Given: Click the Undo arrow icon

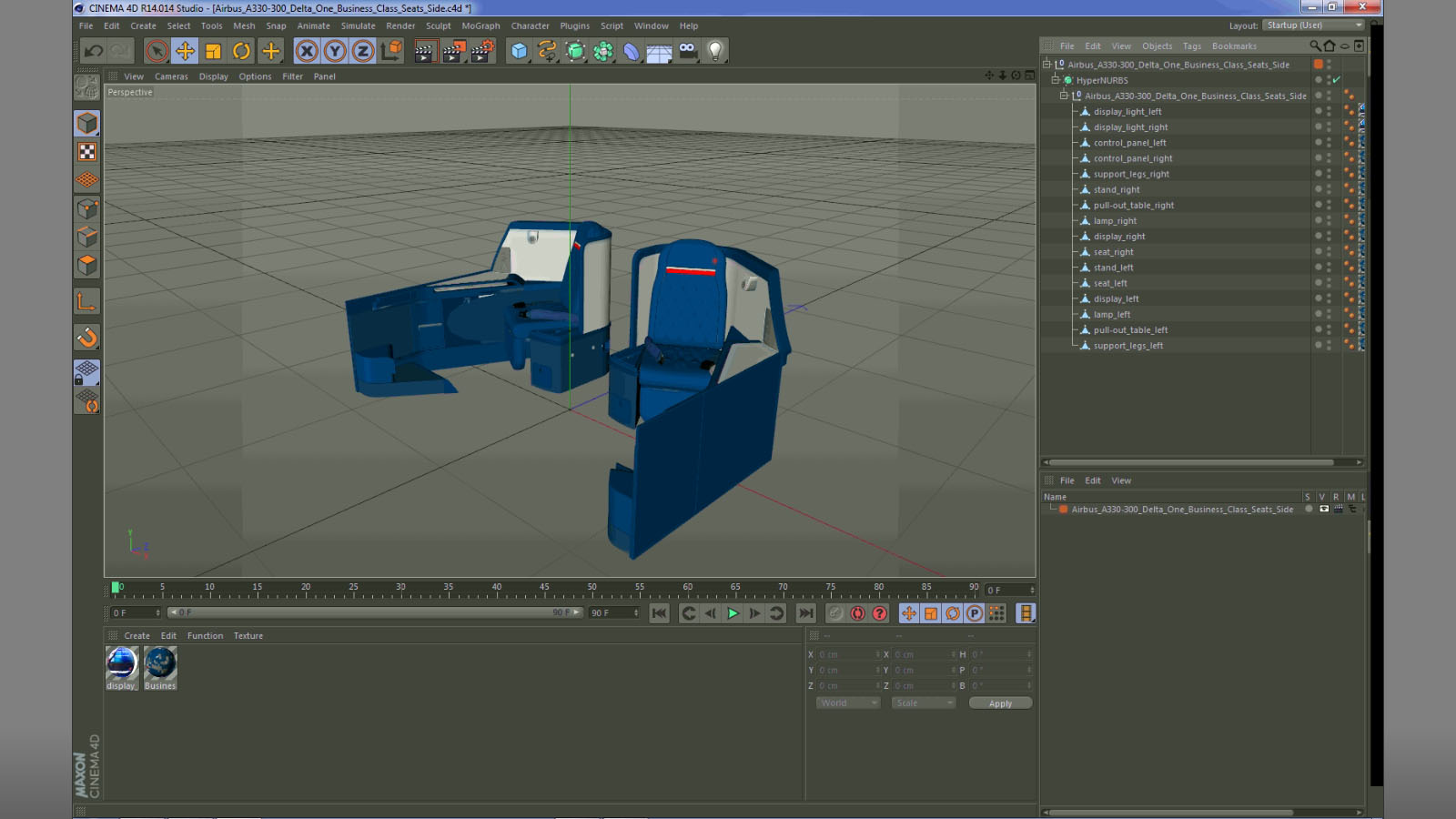Looking at the screenshot, I should pyautogui.click(x=94, y=51).
